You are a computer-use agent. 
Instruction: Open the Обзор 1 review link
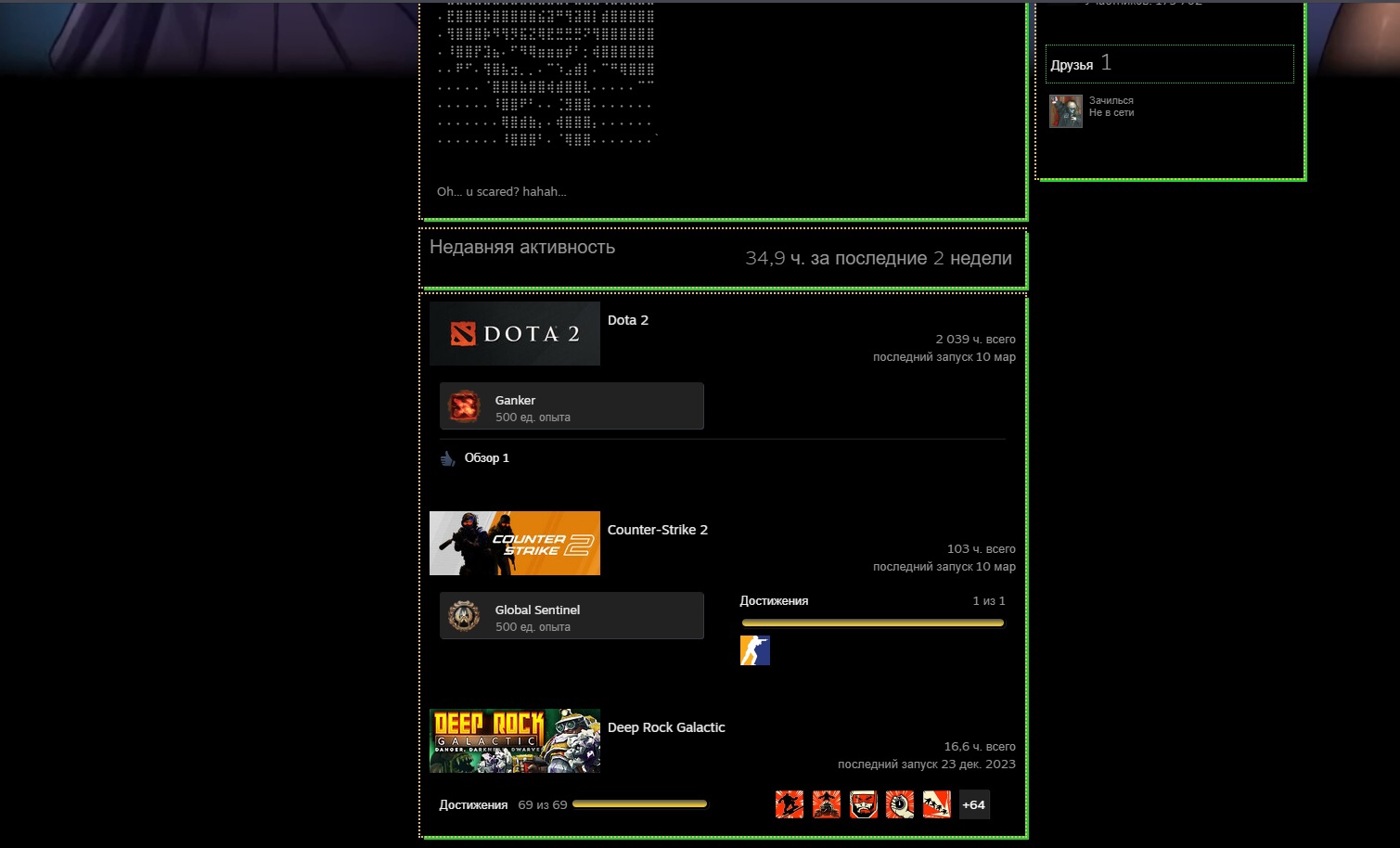(487, 457)
